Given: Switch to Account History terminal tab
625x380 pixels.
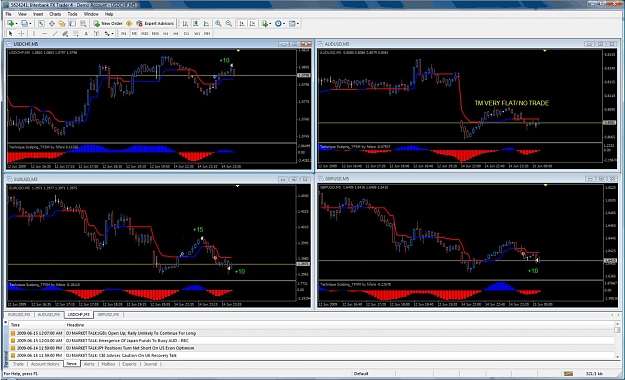Looking at the screenshot, I should (x=45, y=364).
